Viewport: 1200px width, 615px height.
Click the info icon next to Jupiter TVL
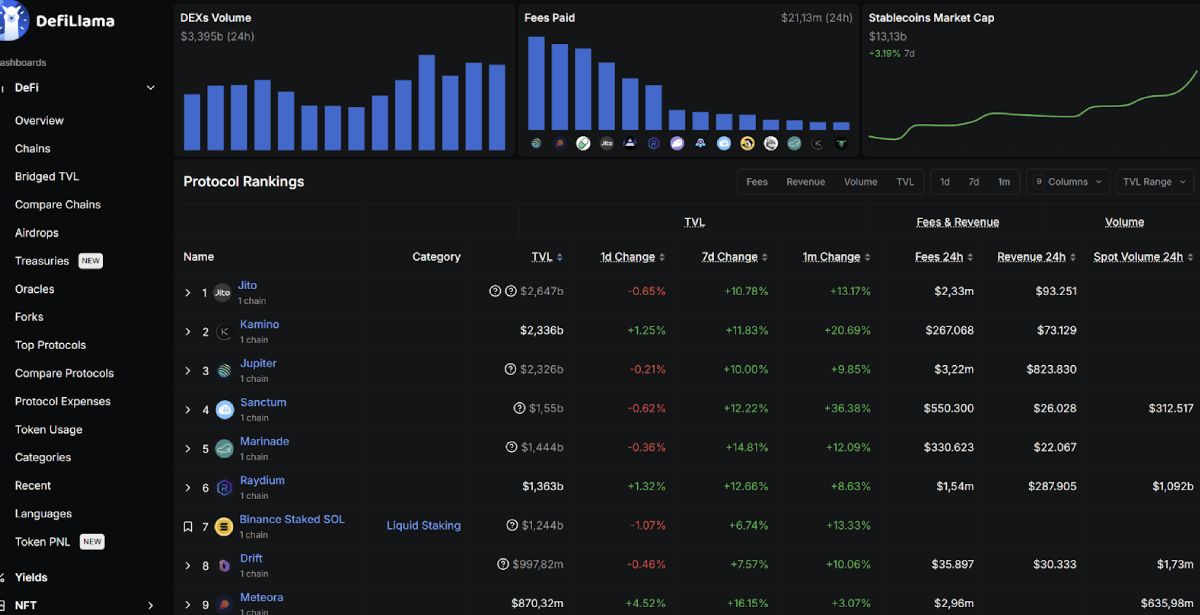pyautogui.click(x=511, y=369)
